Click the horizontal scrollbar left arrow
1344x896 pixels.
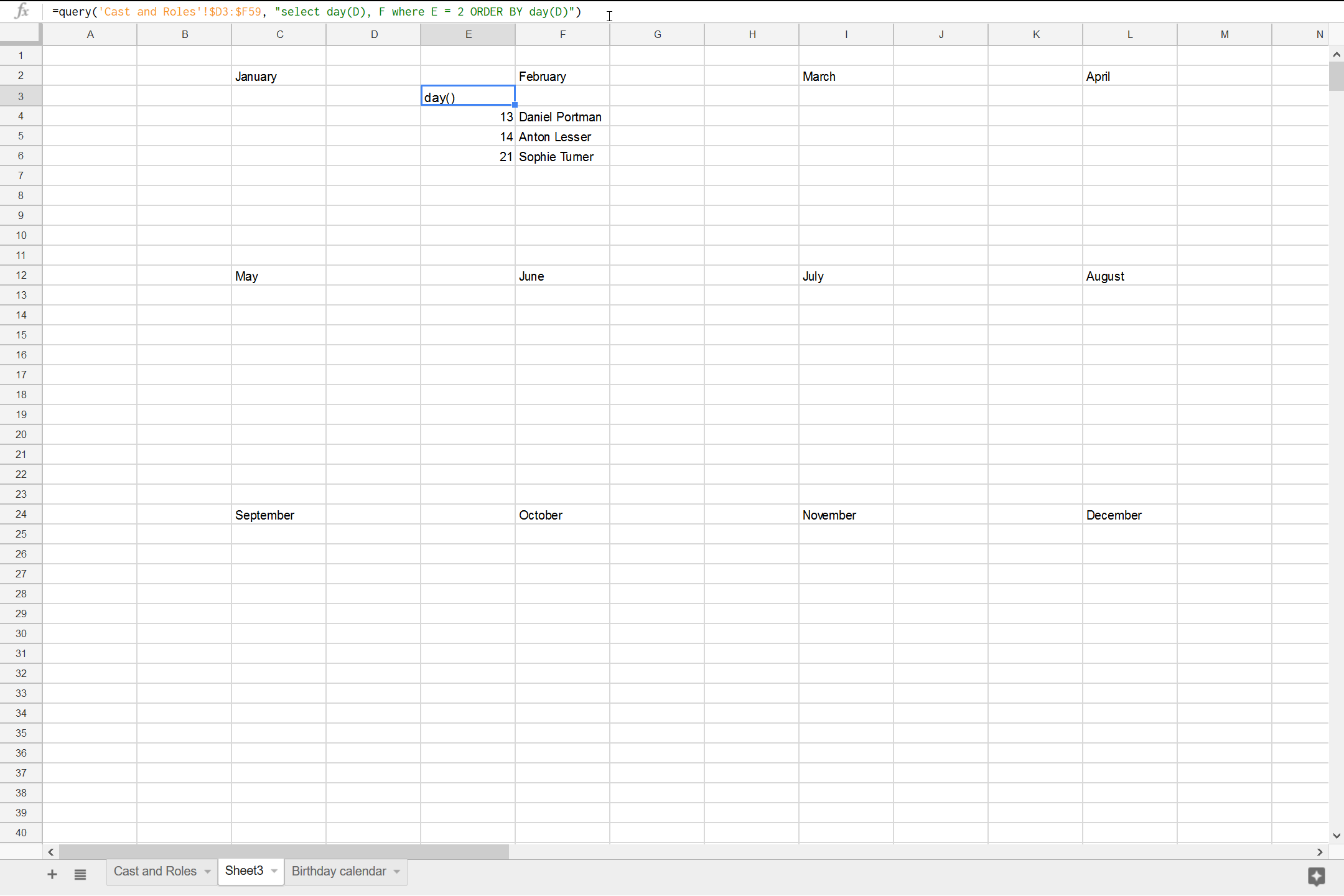50,851
